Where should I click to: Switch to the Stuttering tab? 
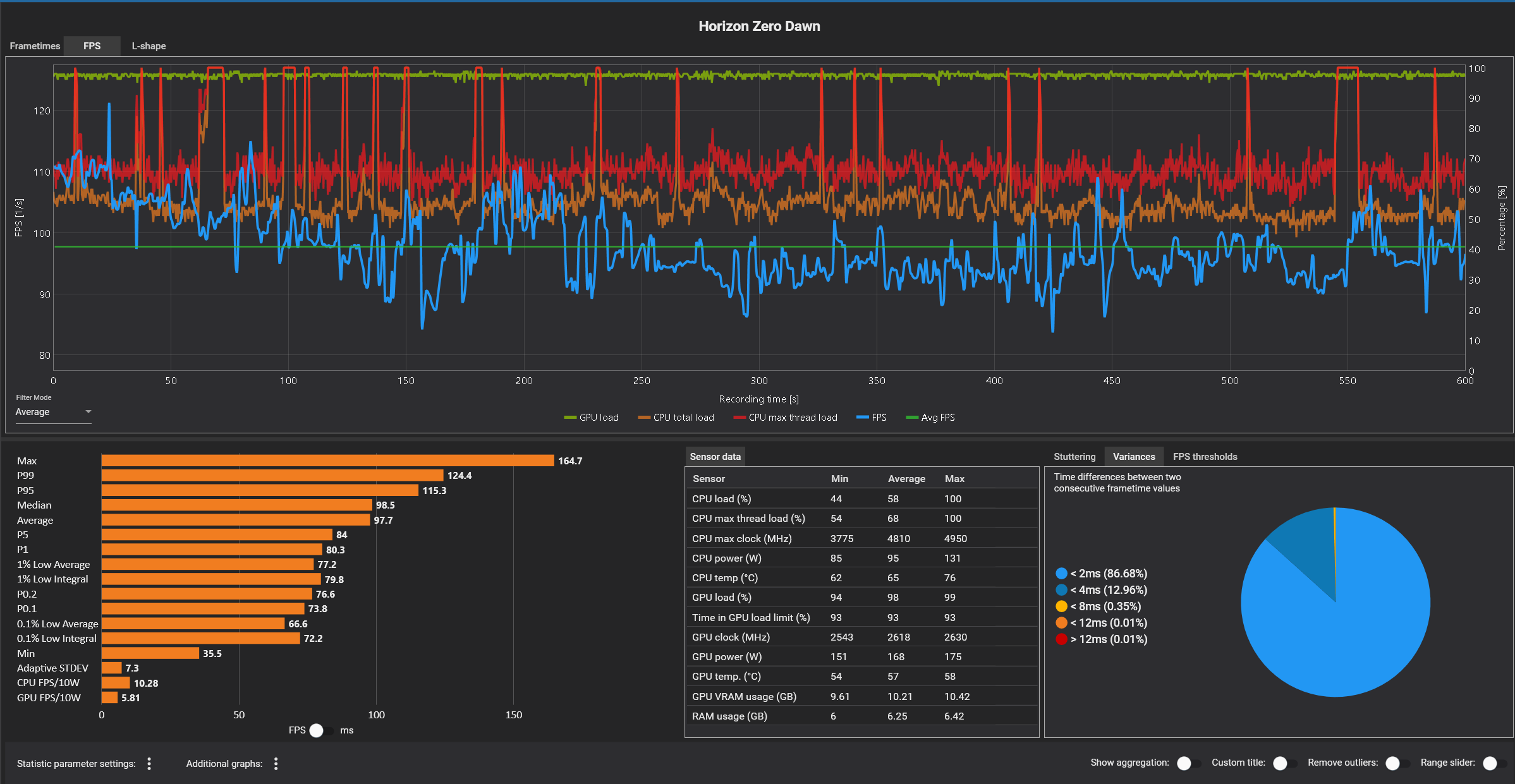point(1074,457)
